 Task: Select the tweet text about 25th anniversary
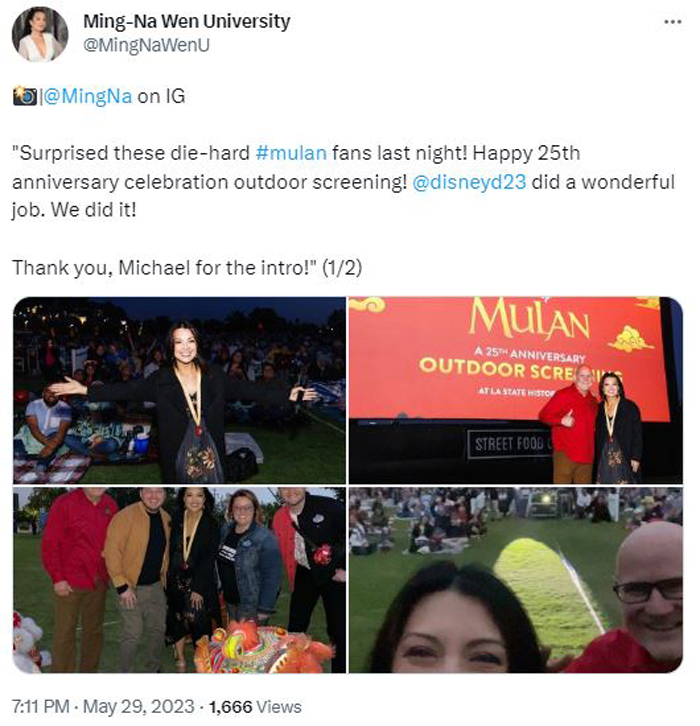click(x=344, y=182)
